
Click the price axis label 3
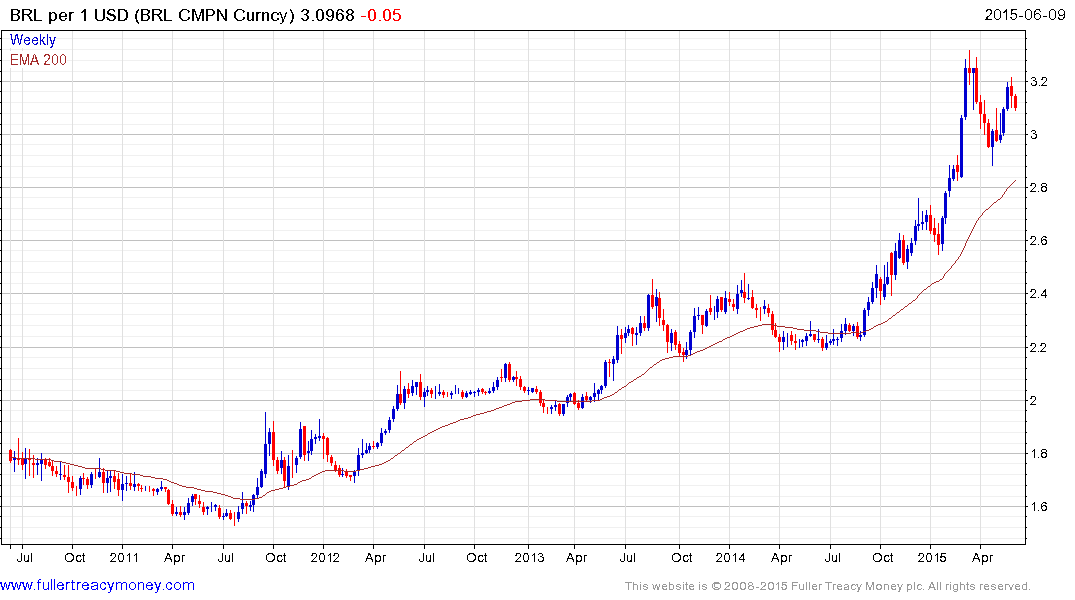click(1034, 134)
